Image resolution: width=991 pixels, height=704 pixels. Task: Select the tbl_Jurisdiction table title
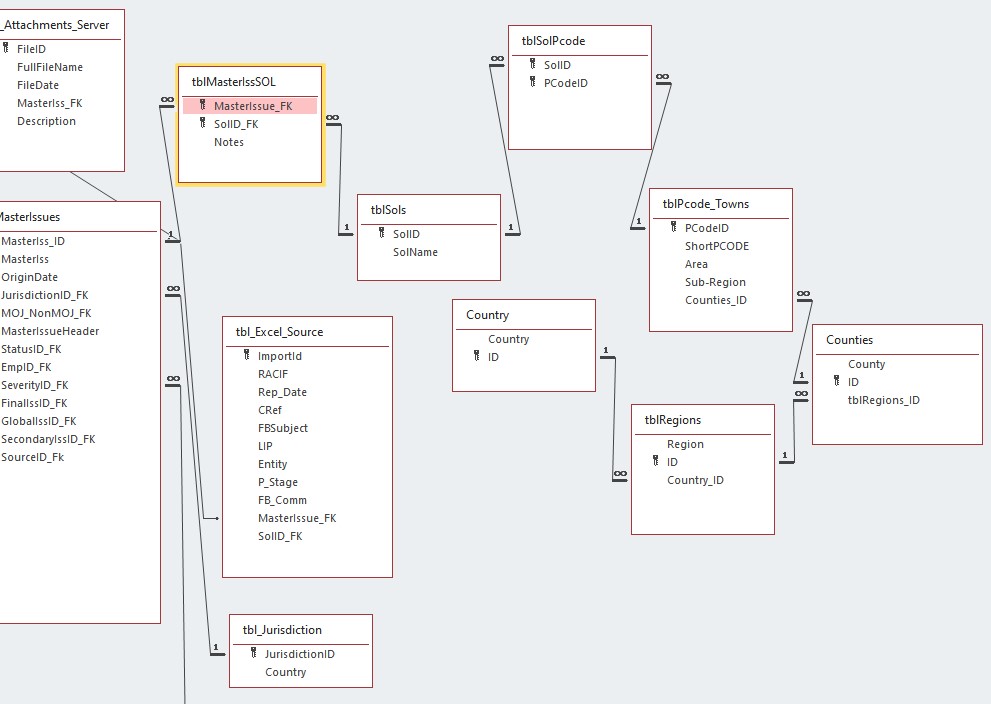282,630
